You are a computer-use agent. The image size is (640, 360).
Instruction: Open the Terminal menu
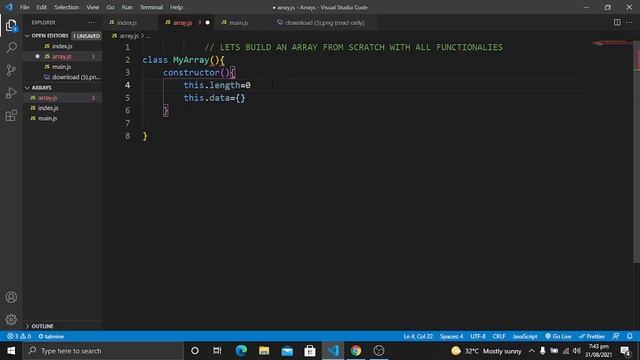151,7
